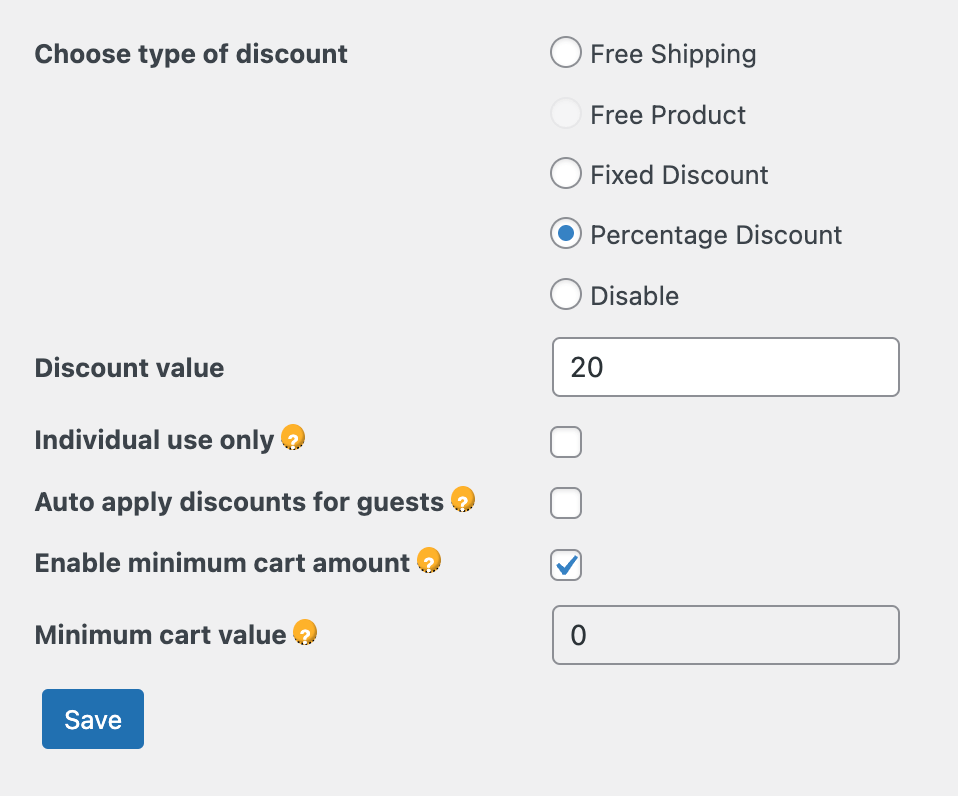The image size is (958, 796).
Task: Click the Choose type of discount heading
Action: click(x=191, y=54)
